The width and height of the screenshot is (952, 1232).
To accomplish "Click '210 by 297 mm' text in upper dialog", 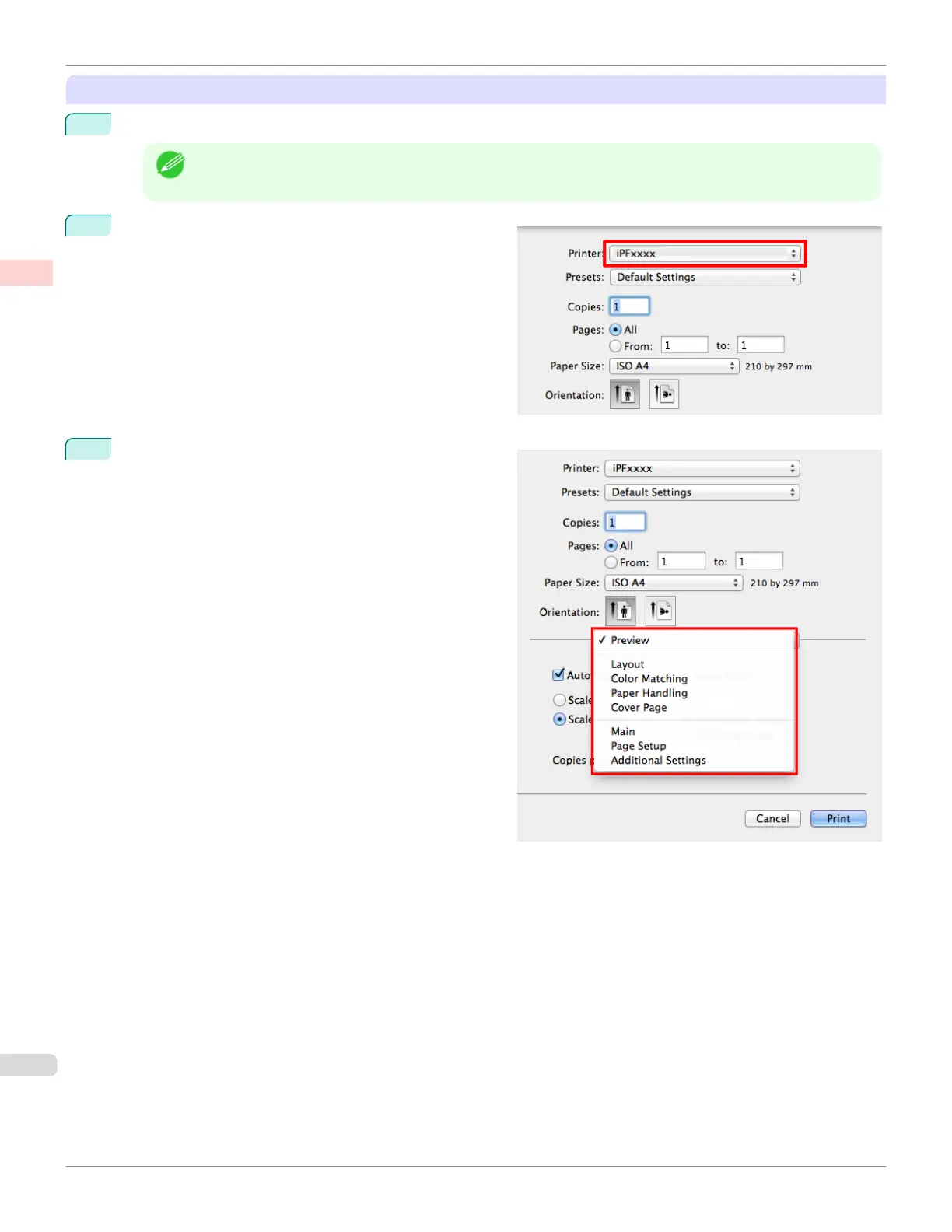I will (779, 366).
